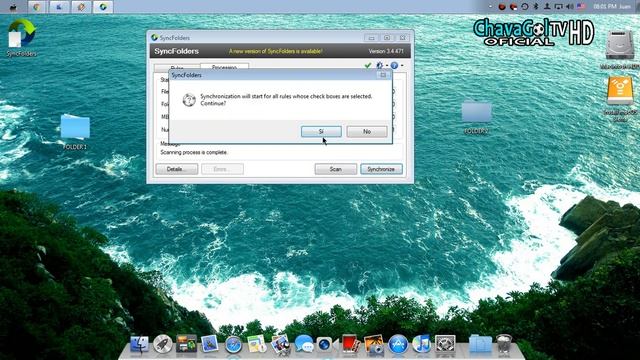The height and width of the screenshot is (360, 640).
Task: Open Finder from the dock
Action: pos(139,344)
